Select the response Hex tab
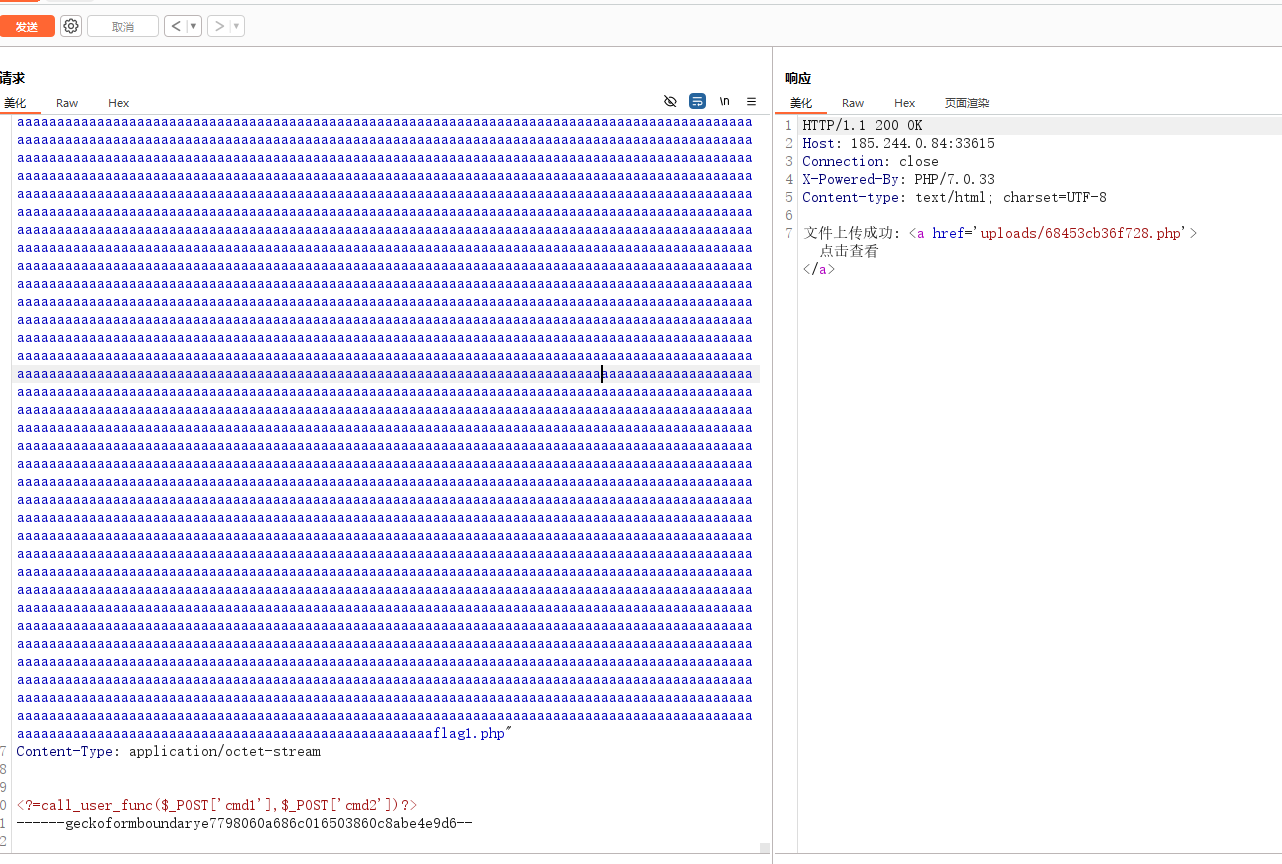This screenshot has height=864, width=1282. coord(905,103)
